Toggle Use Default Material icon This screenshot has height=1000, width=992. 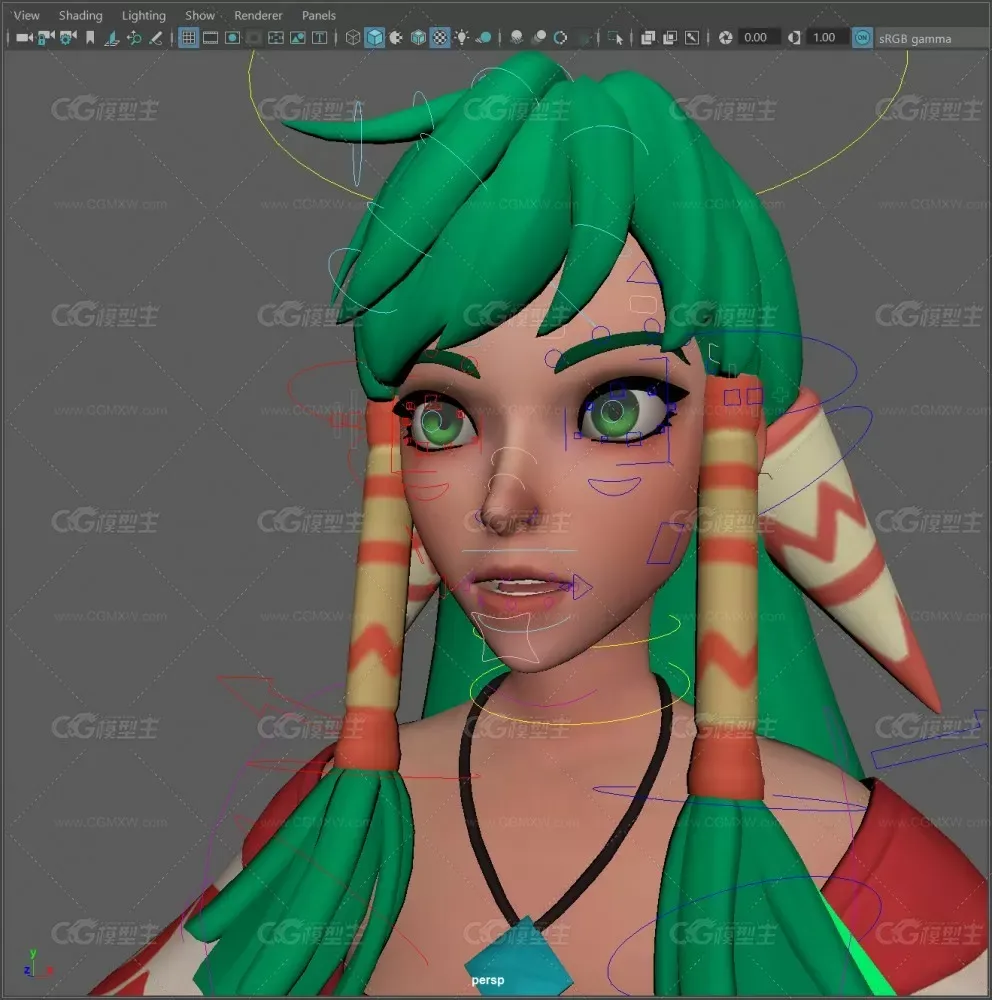click(396, 38)
